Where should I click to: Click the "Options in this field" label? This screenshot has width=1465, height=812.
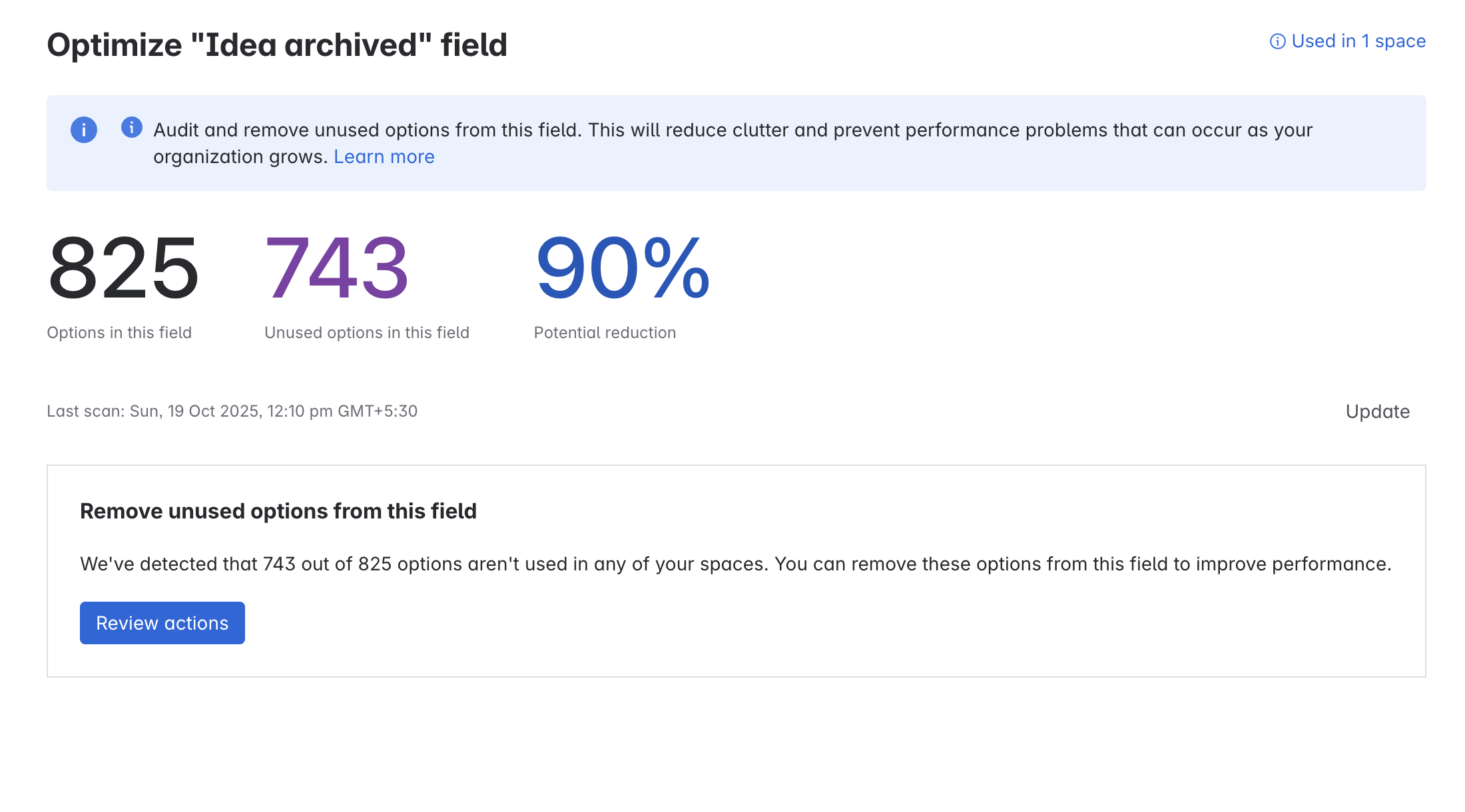click(119, 332)
